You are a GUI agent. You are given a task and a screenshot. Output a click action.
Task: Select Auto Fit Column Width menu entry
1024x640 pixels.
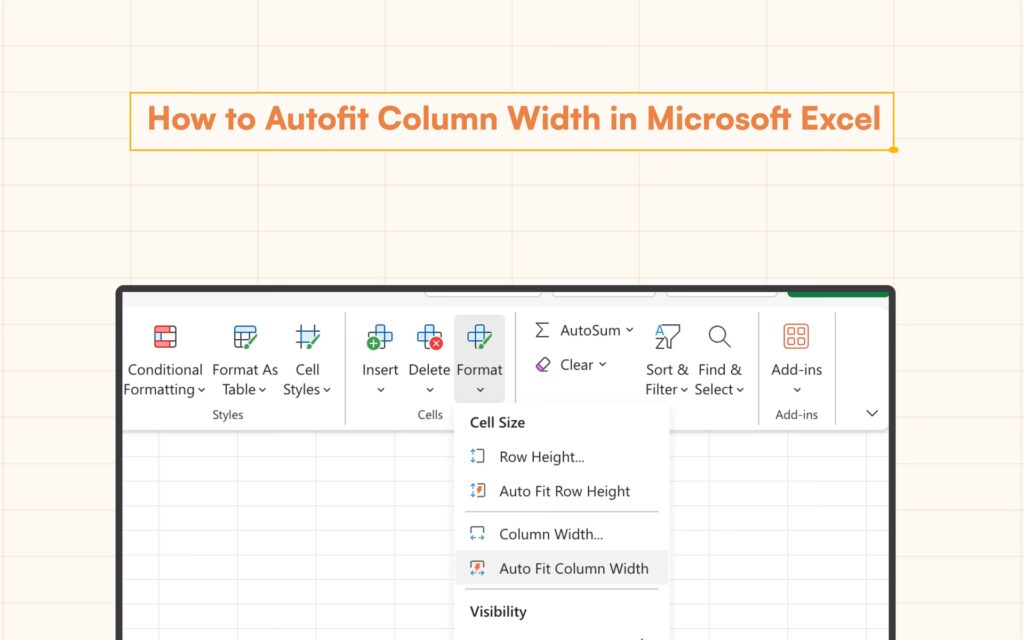coord(573,568)
